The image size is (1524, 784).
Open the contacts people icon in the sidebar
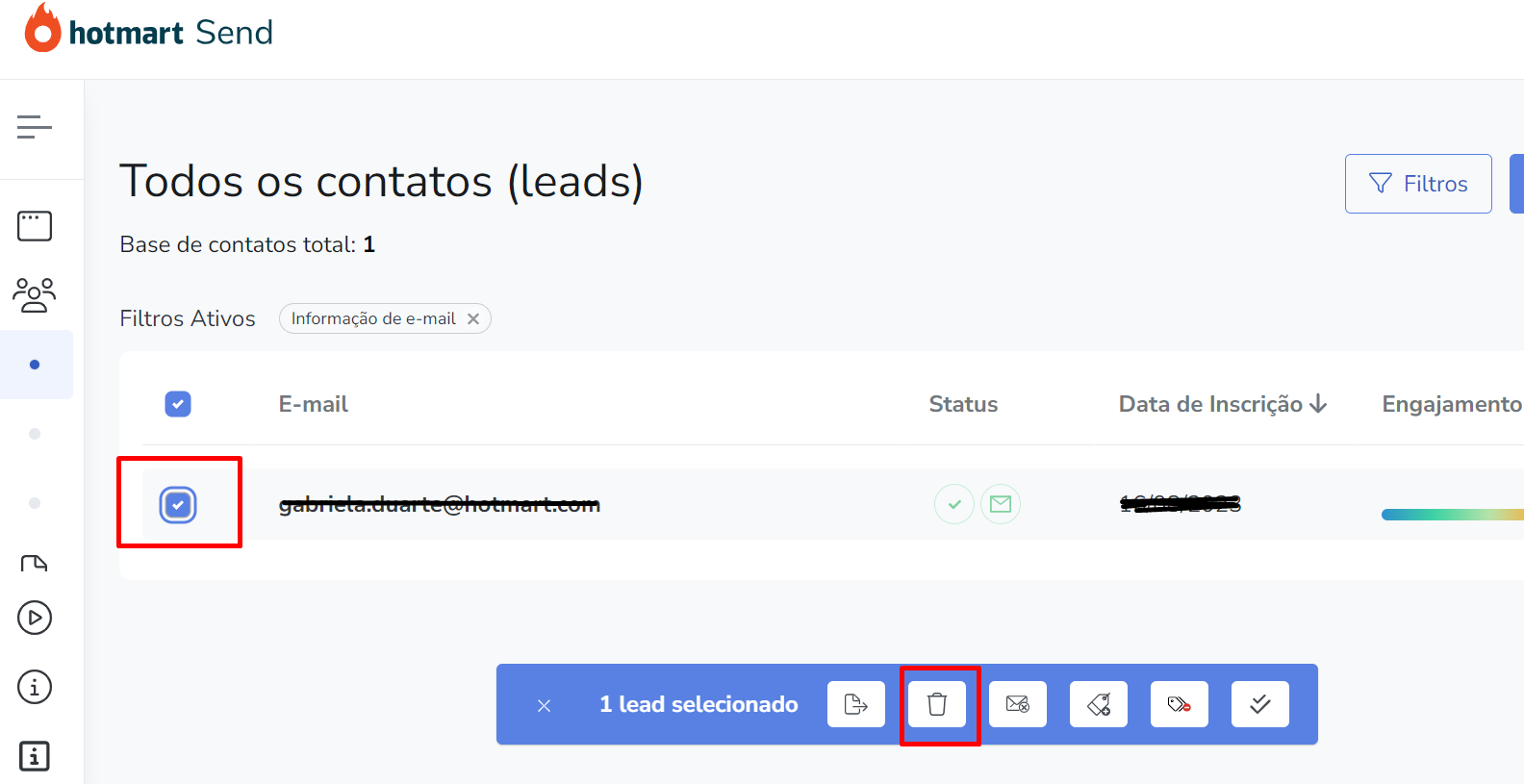(x=35, y=295)
